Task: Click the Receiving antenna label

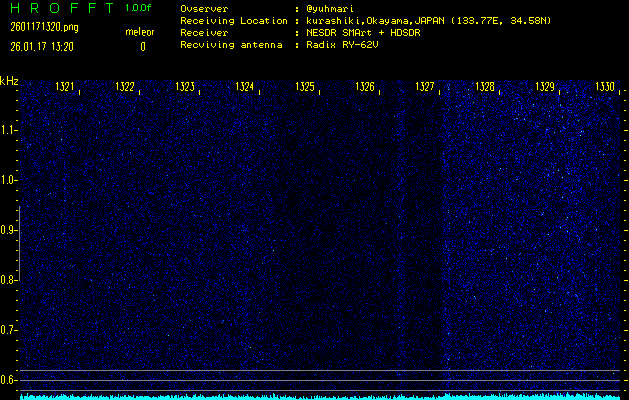Action: pyautogui.click(x=231, y=45)
